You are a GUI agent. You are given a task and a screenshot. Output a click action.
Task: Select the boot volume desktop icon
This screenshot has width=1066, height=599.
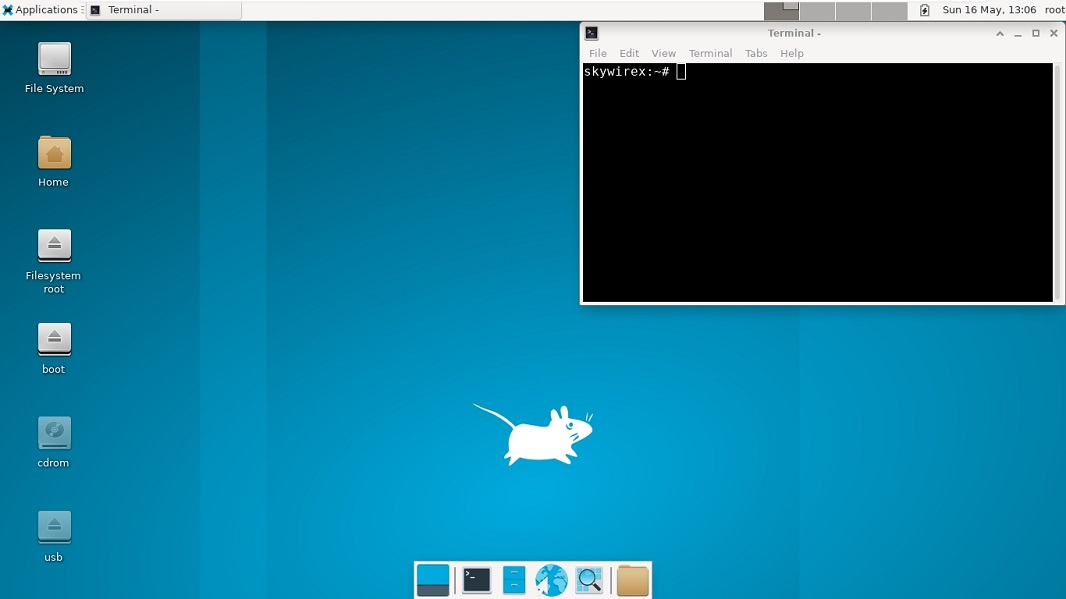pyautogui.click(x=54, y=339)
